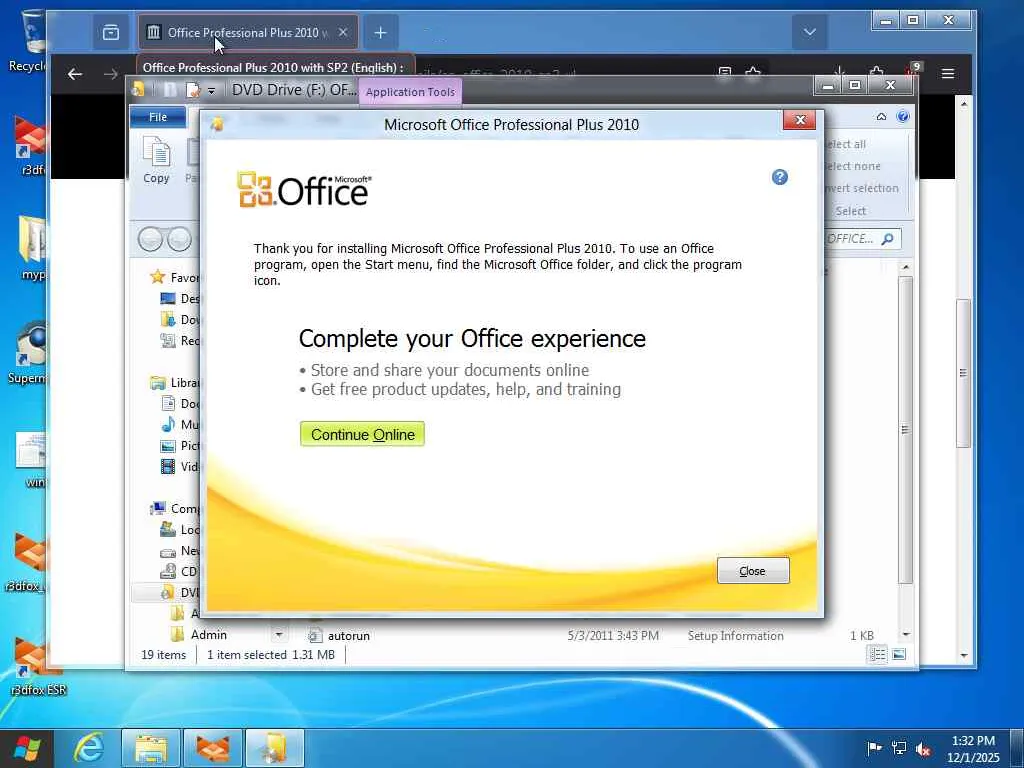The height and width of the screenshot is (768, 1024).
Task: Click '19 items' in Explorer status bar
Action: [x=163, y=654]
